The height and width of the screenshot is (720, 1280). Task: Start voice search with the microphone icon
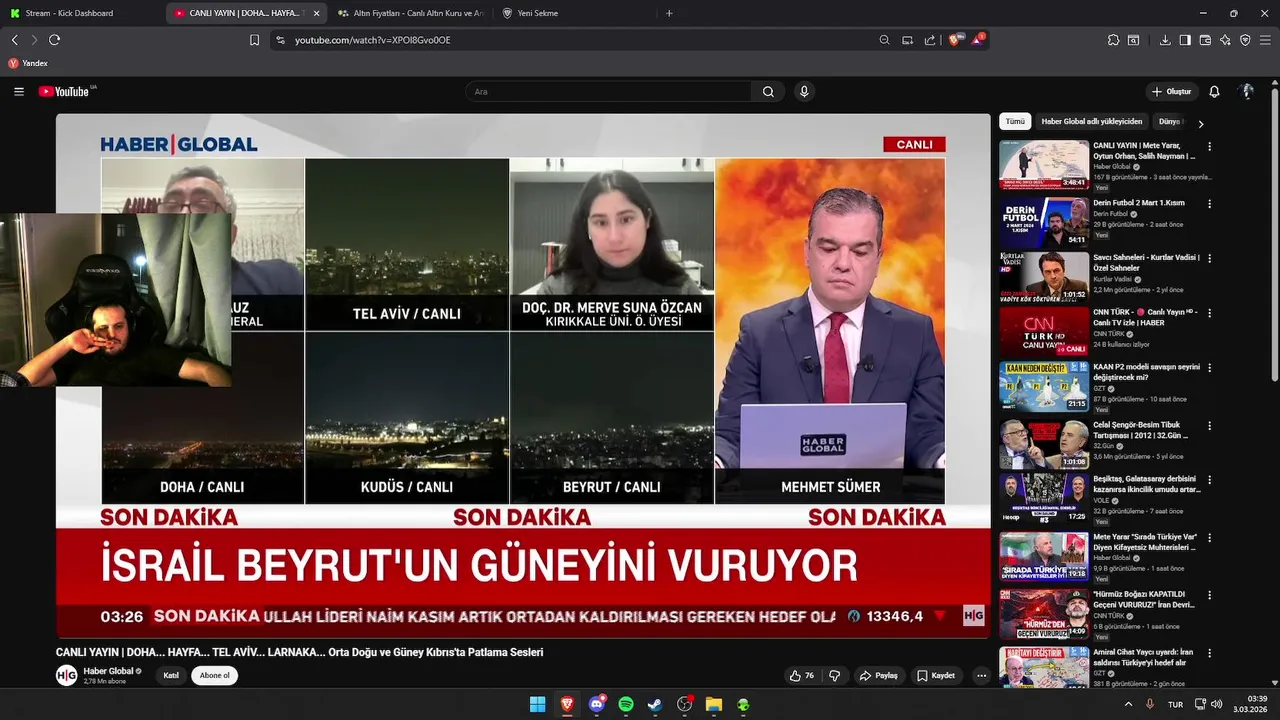point(803,91)
